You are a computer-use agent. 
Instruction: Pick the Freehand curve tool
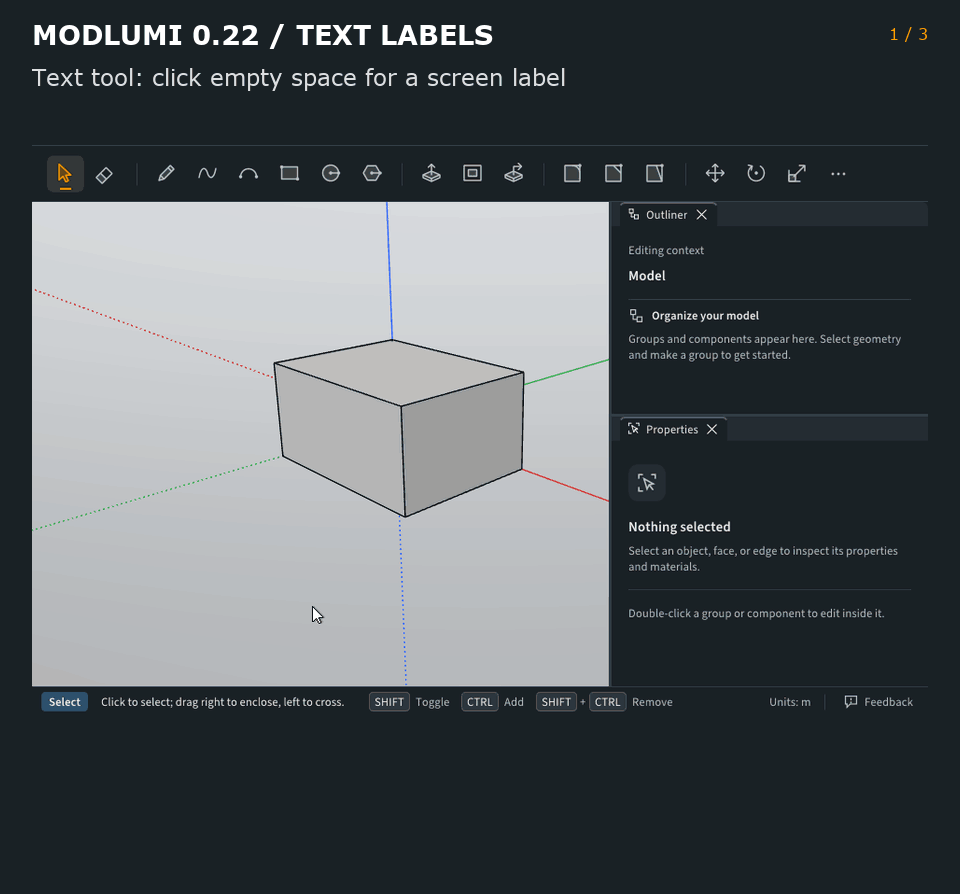[207, 174]
